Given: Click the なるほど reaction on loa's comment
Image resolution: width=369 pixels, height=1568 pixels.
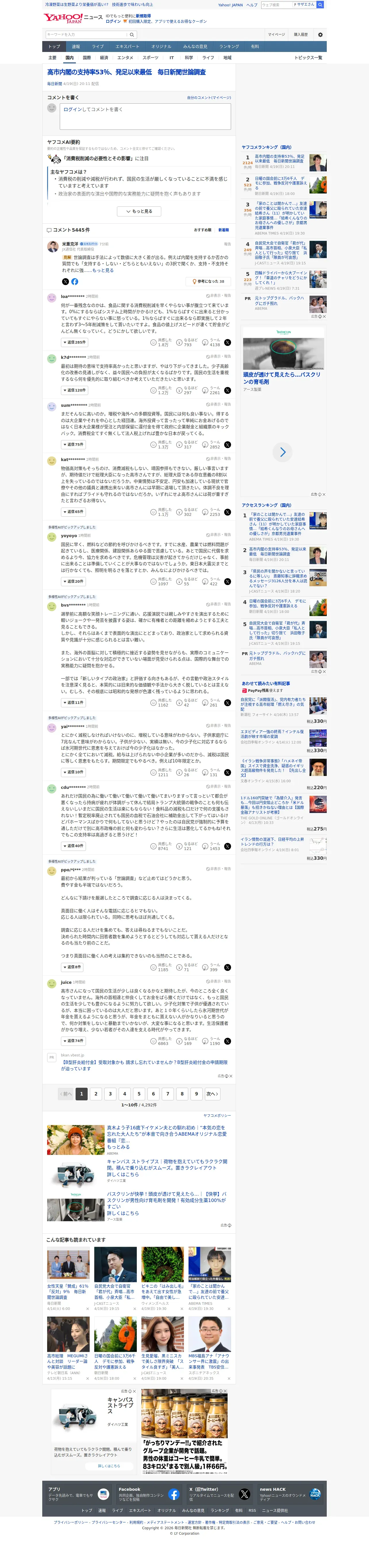Looking at the screenshot, I should tap(179, 343).
